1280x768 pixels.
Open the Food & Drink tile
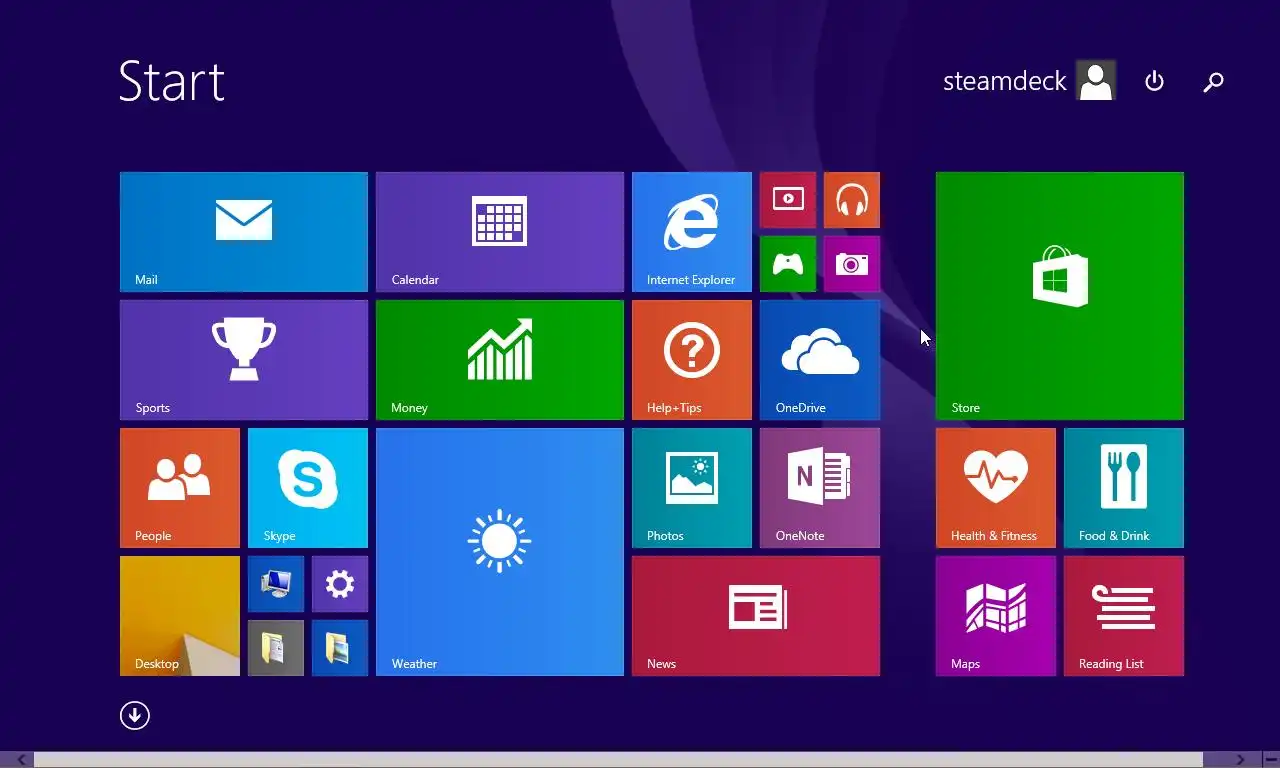point(1124,488)
